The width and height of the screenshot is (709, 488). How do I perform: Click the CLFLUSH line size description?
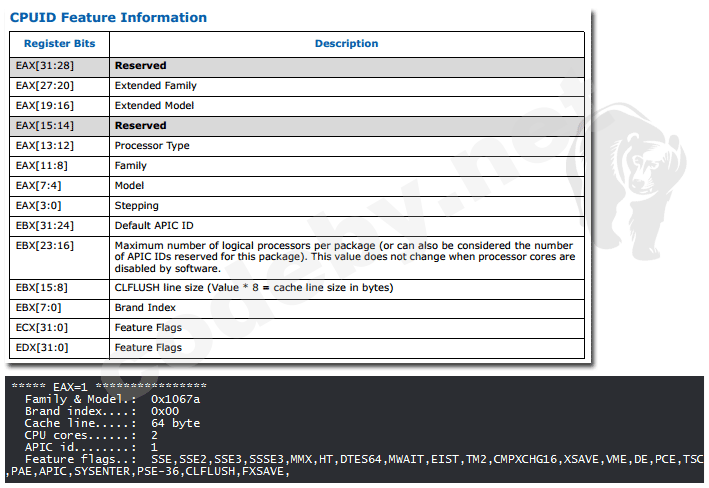(254, 288)
